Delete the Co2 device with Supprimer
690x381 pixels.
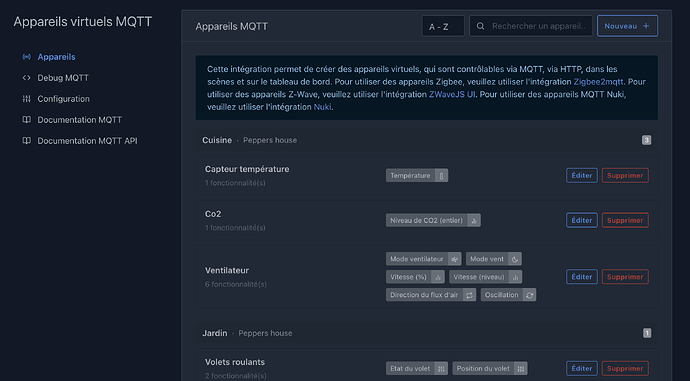[625, 220]
